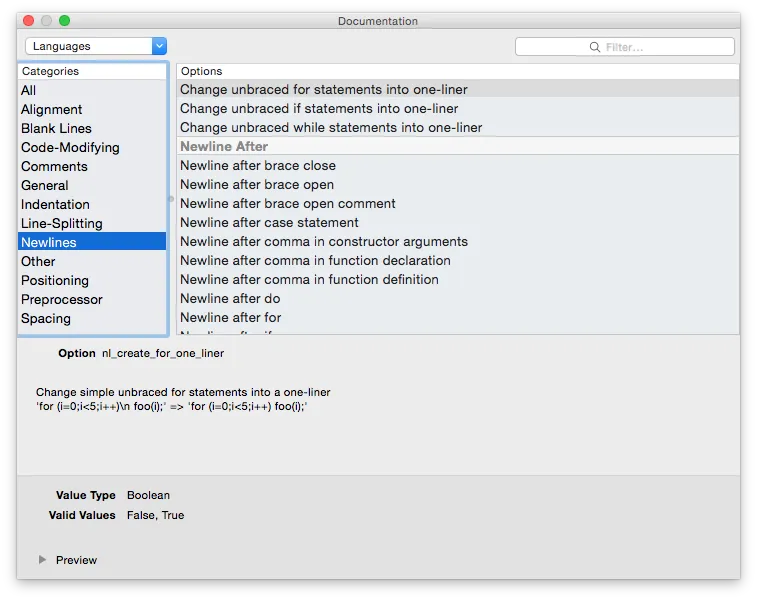
Task: Select the Blank Lines category
Action: pyautogui.click(x=92, y=128)
